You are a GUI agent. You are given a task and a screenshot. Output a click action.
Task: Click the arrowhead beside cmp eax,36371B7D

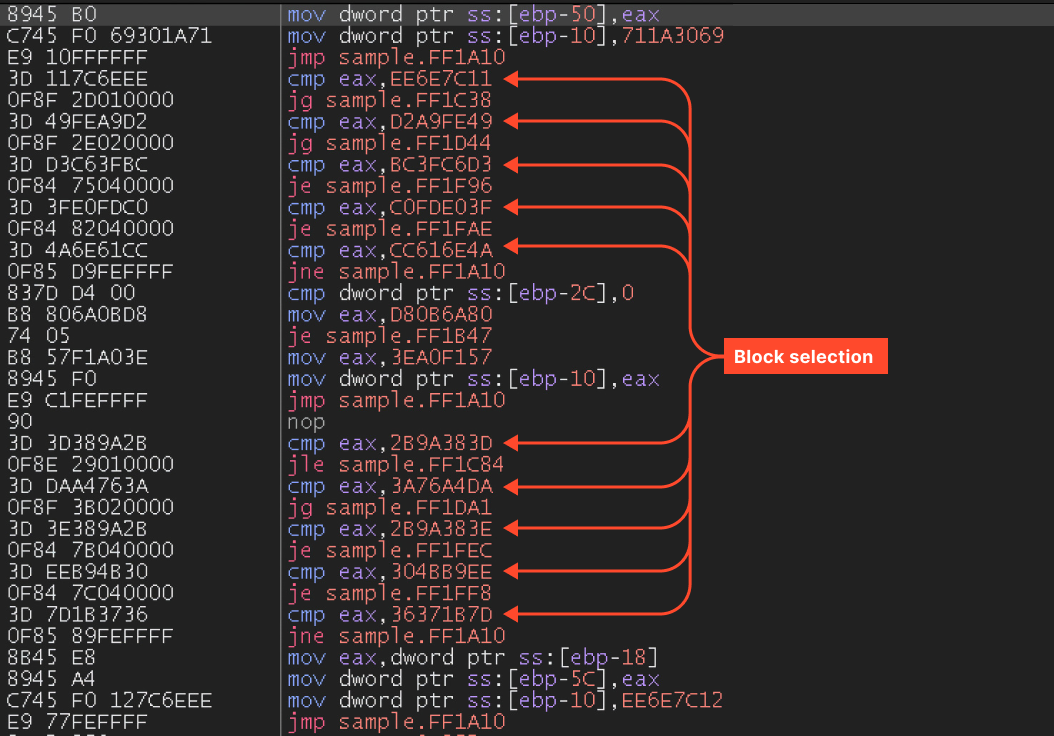512,614
